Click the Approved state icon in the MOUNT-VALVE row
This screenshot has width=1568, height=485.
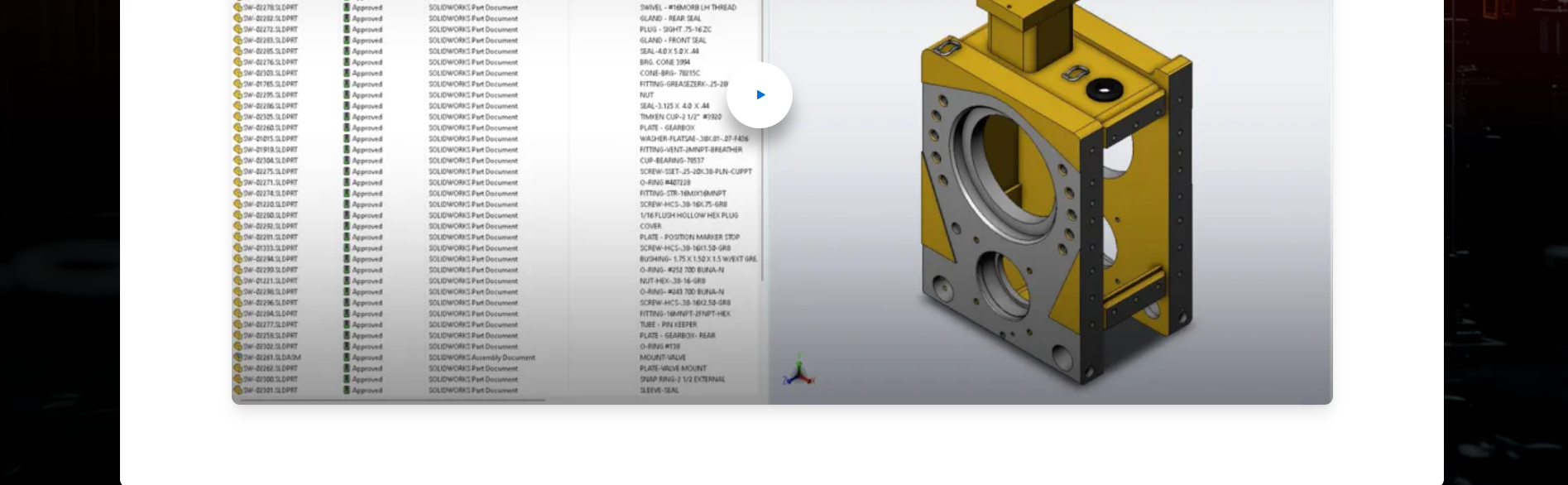(347, 358)
